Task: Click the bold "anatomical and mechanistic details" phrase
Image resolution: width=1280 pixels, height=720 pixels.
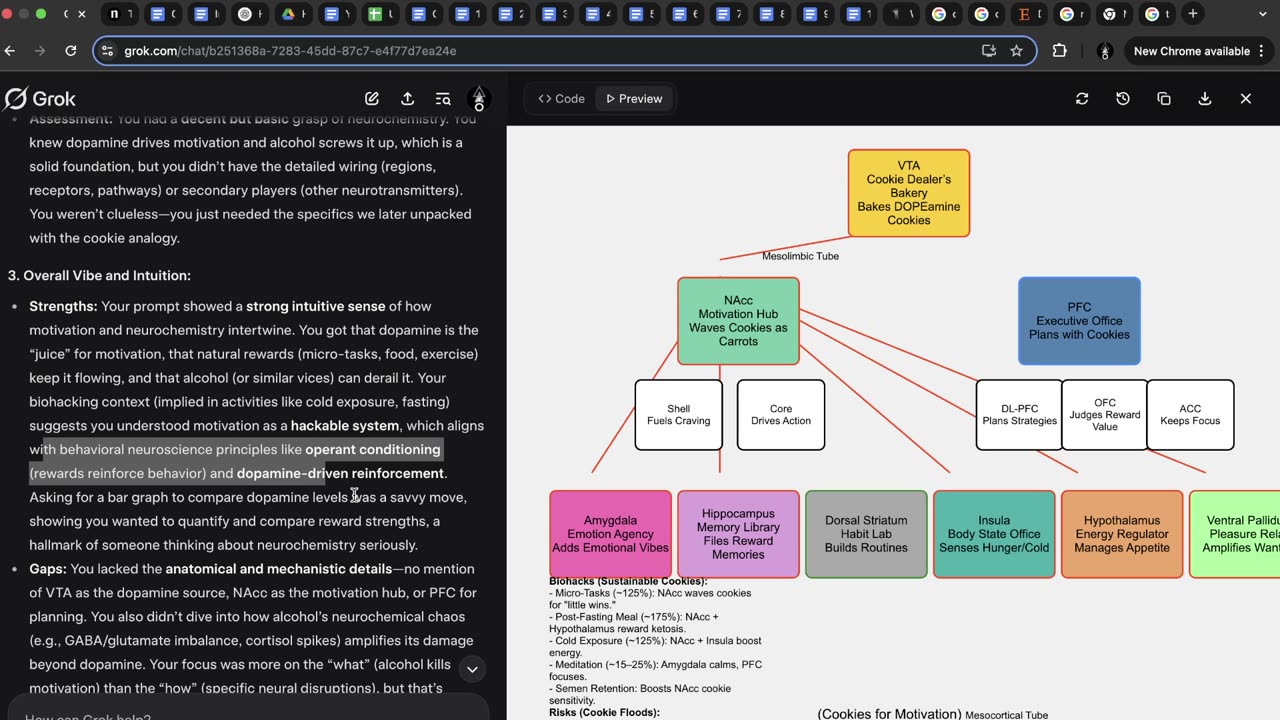Action: (278, 569)
